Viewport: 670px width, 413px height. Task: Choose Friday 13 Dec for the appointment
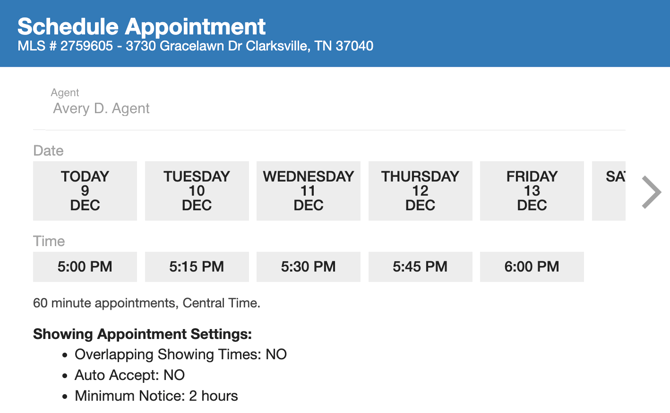coord(532,191)
